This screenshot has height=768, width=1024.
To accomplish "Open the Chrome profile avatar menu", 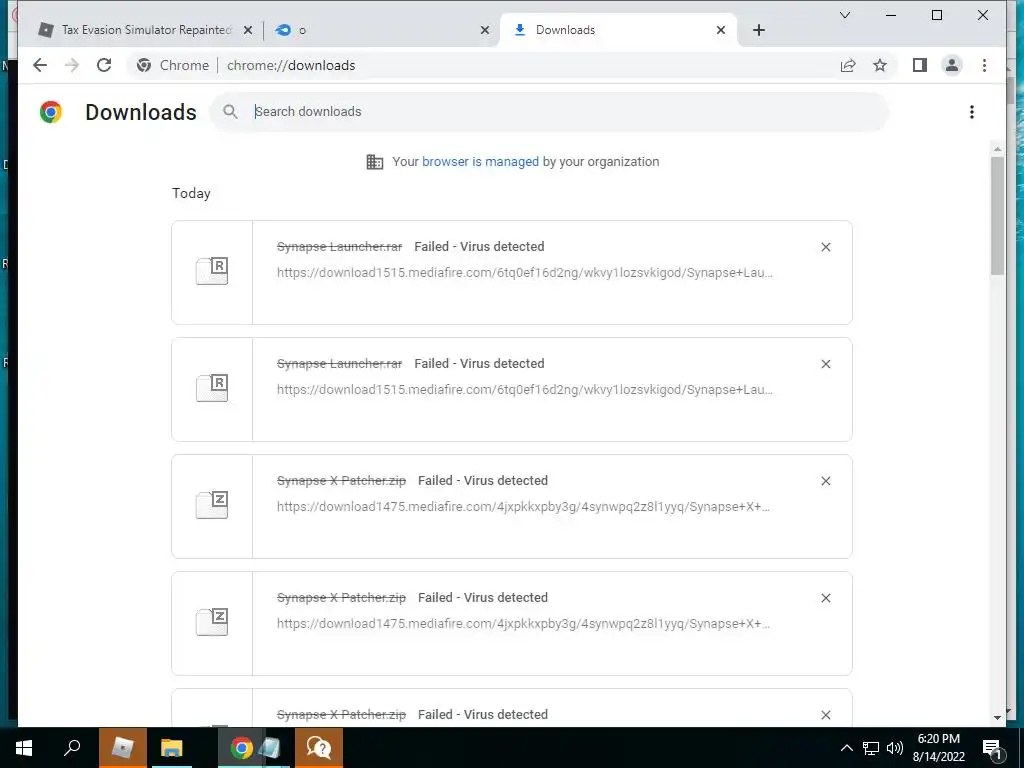I will pos(952,65).
